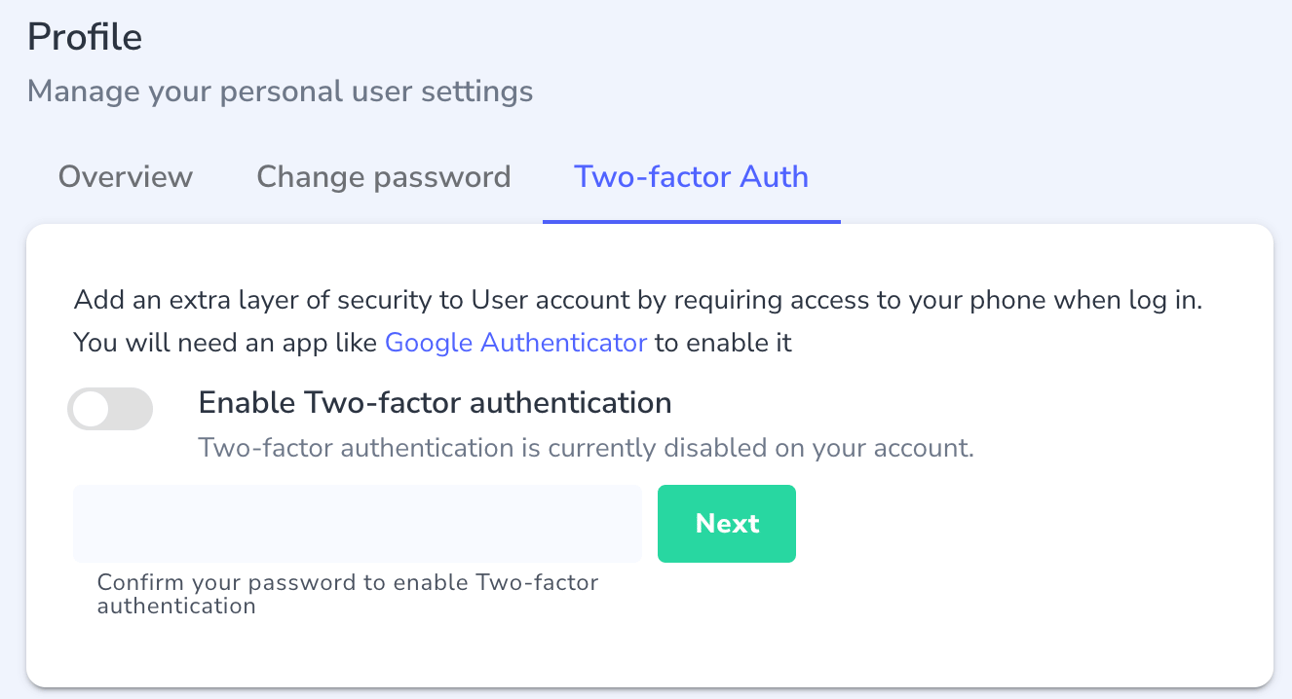The image size is (1292, 699).
Task: Click the toggle knob to enable 2FA
Action: pos(92,408)
